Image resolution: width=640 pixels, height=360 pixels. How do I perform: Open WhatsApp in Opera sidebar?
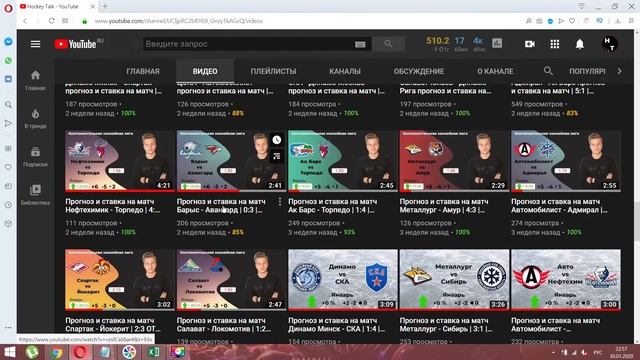[x=8, y=60]
